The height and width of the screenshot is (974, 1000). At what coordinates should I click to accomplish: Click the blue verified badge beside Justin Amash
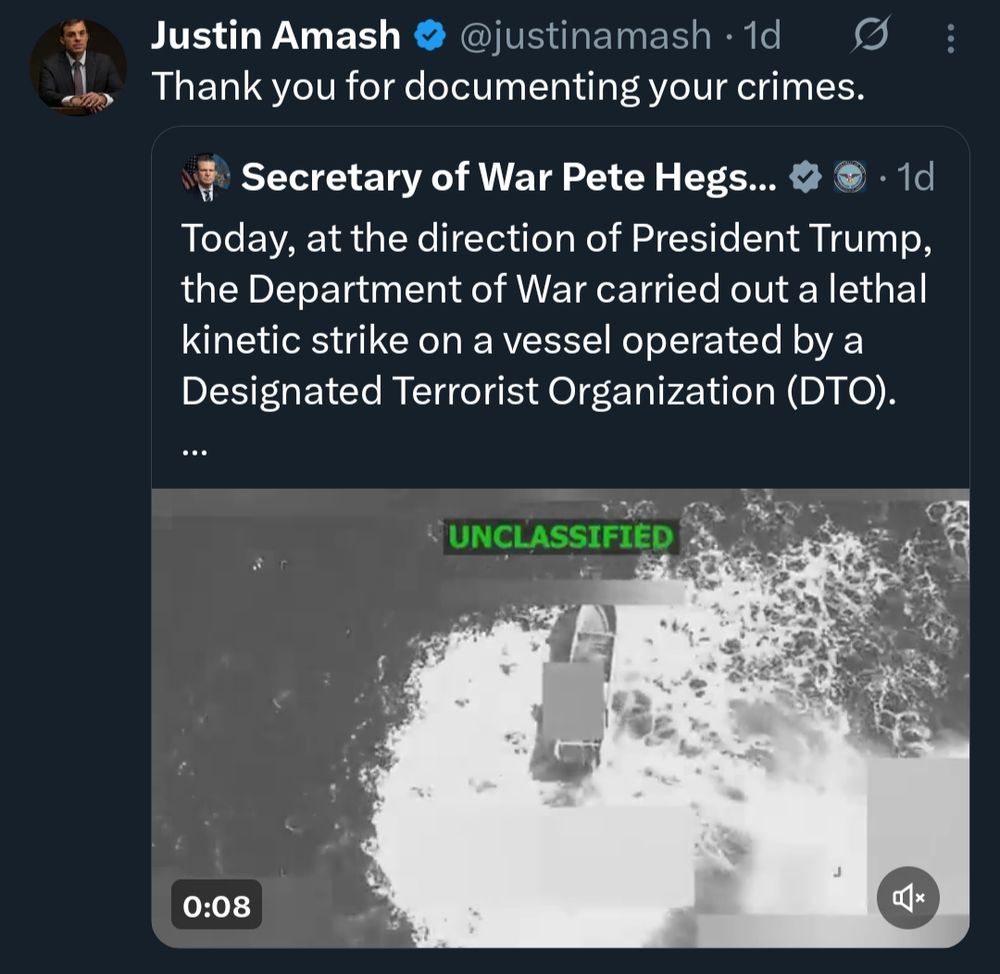[430, 37]
